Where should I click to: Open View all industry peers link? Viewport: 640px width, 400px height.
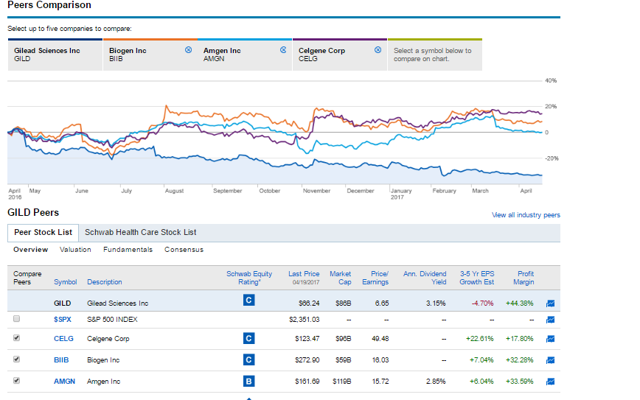pos(526,215)
